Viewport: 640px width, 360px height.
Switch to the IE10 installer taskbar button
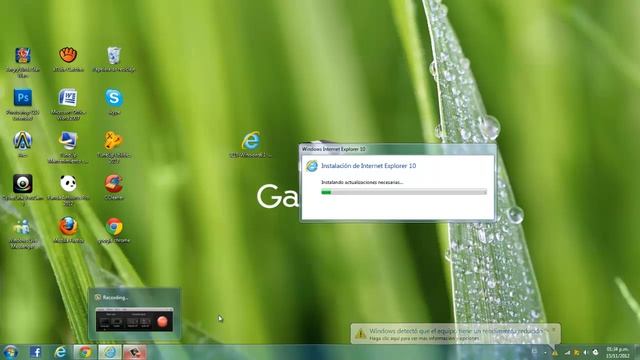[x=109, y=352]
